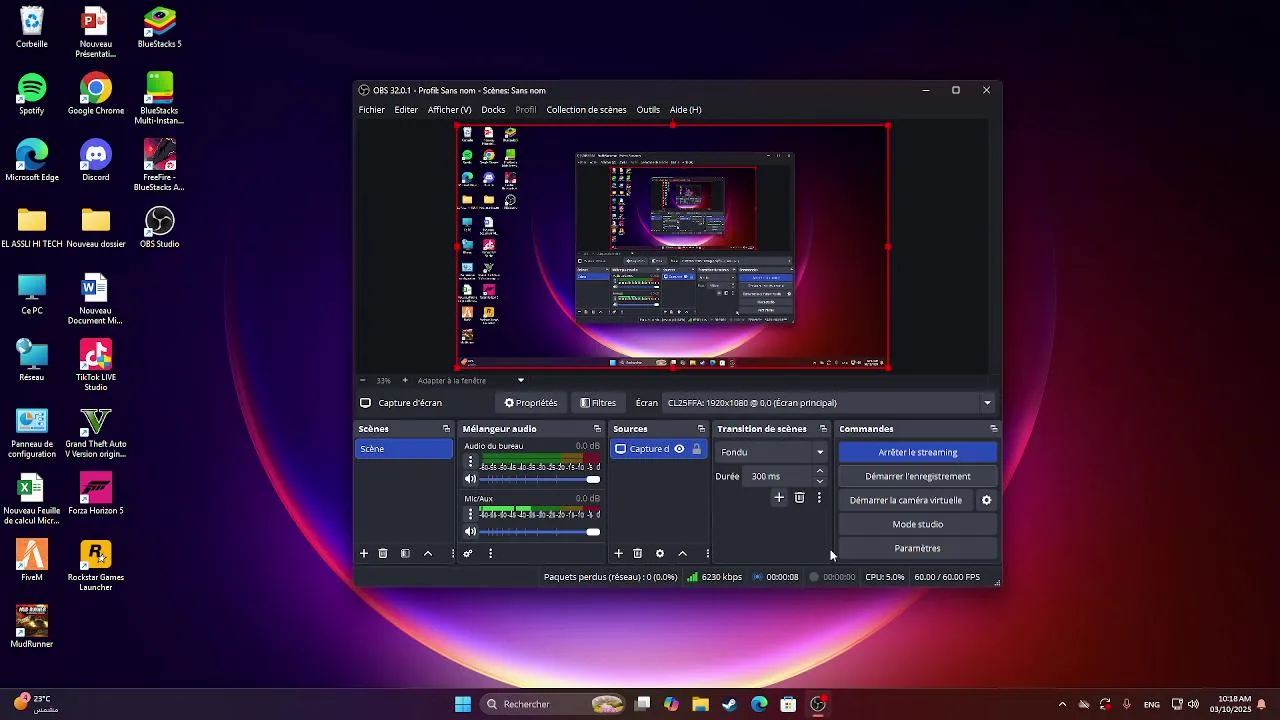
Task: Open Audio du bureau options menu
Action: click(x=471, y=462)
